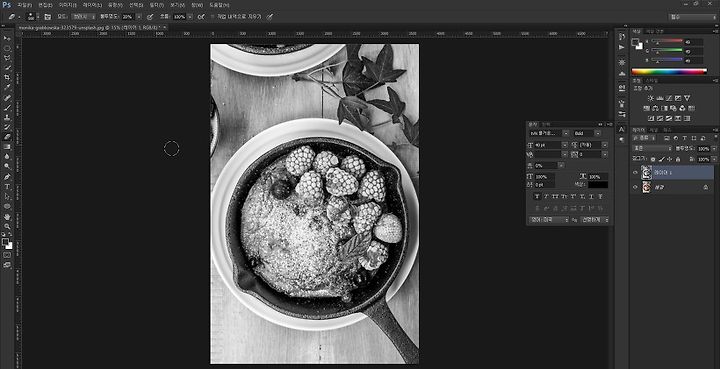Open the Image menu
720x369 pixels.
[68, 5]
